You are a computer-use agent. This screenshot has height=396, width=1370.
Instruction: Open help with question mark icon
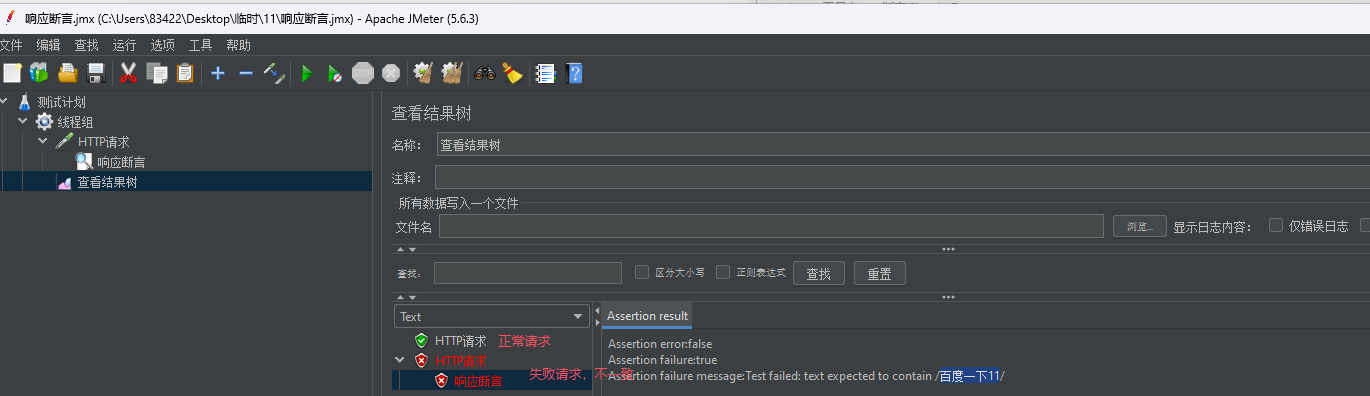point(574,73)
